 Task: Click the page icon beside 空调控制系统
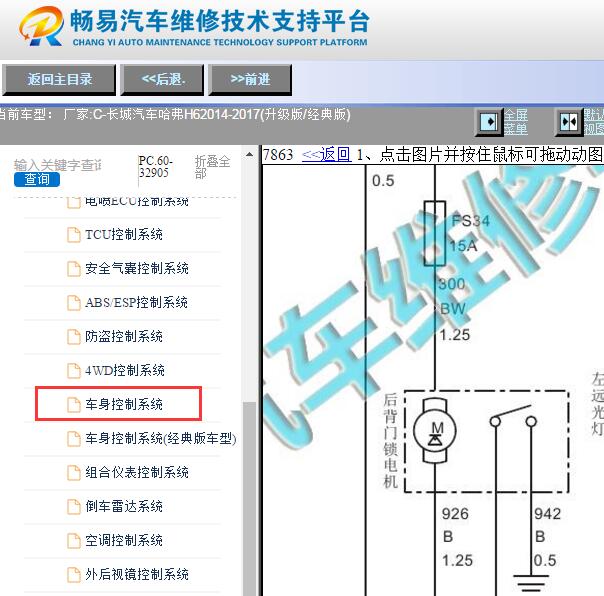click(x=74, y=541)
